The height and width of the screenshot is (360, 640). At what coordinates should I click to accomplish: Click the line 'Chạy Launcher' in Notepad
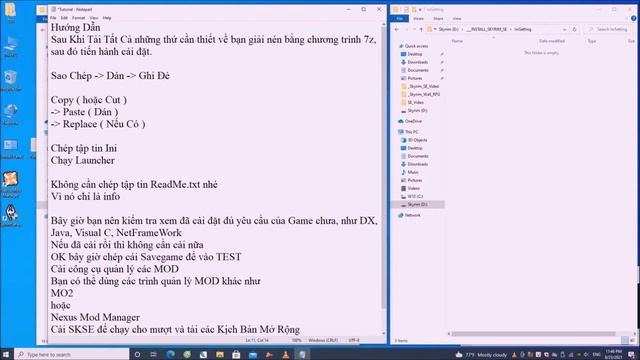coord(83,160)
